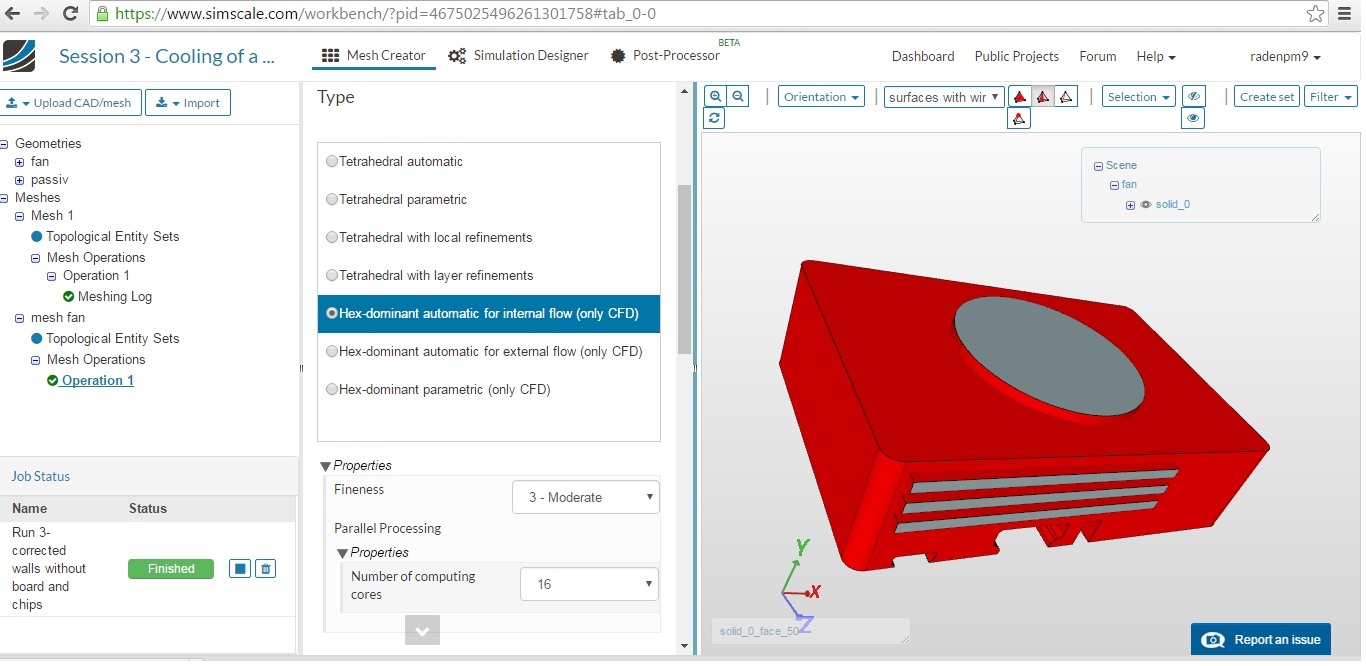Click the scroll-down chevron button below properties

[422, 630]
